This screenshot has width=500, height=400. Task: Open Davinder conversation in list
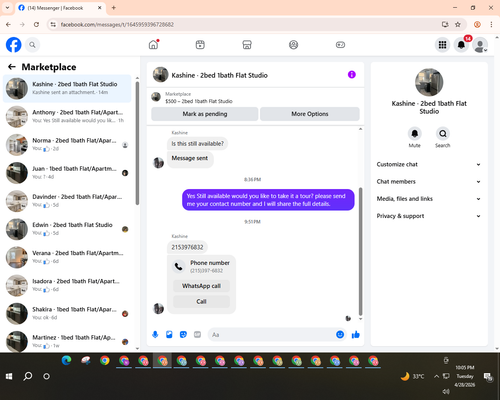[x=67, y=201]
